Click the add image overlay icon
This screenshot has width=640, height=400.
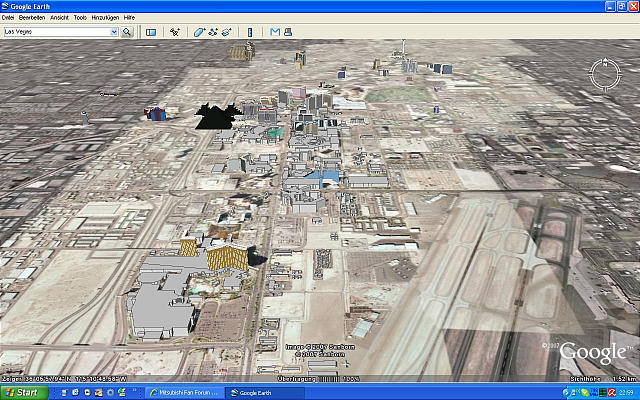[x=227, y=32]
